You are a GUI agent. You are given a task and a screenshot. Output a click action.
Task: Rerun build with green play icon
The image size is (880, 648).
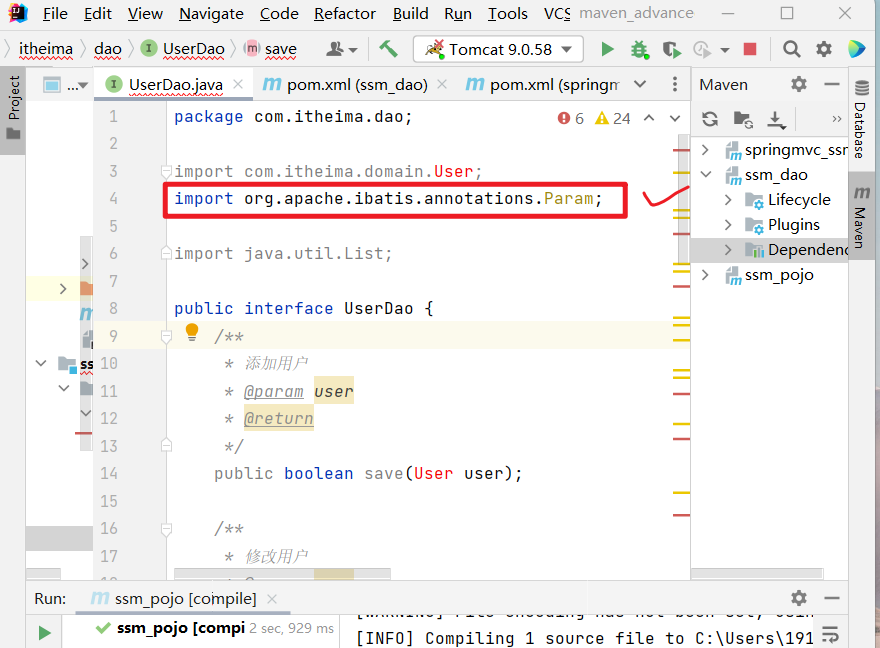(x=44, y=633)
